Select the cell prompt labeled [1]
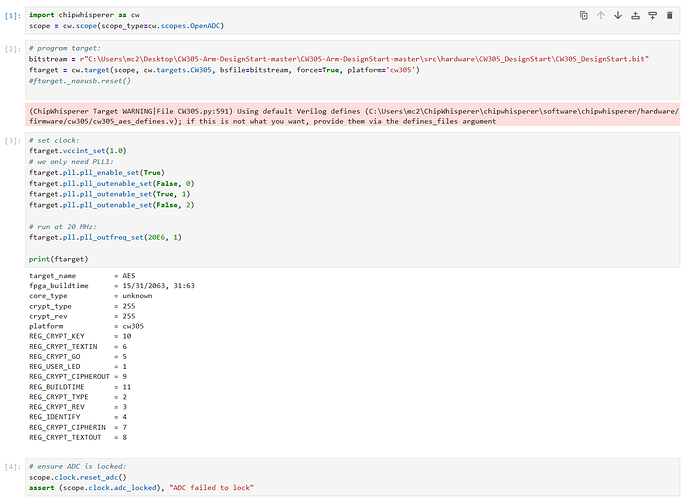Screen dimensions: 684x500 coord(10,15)
